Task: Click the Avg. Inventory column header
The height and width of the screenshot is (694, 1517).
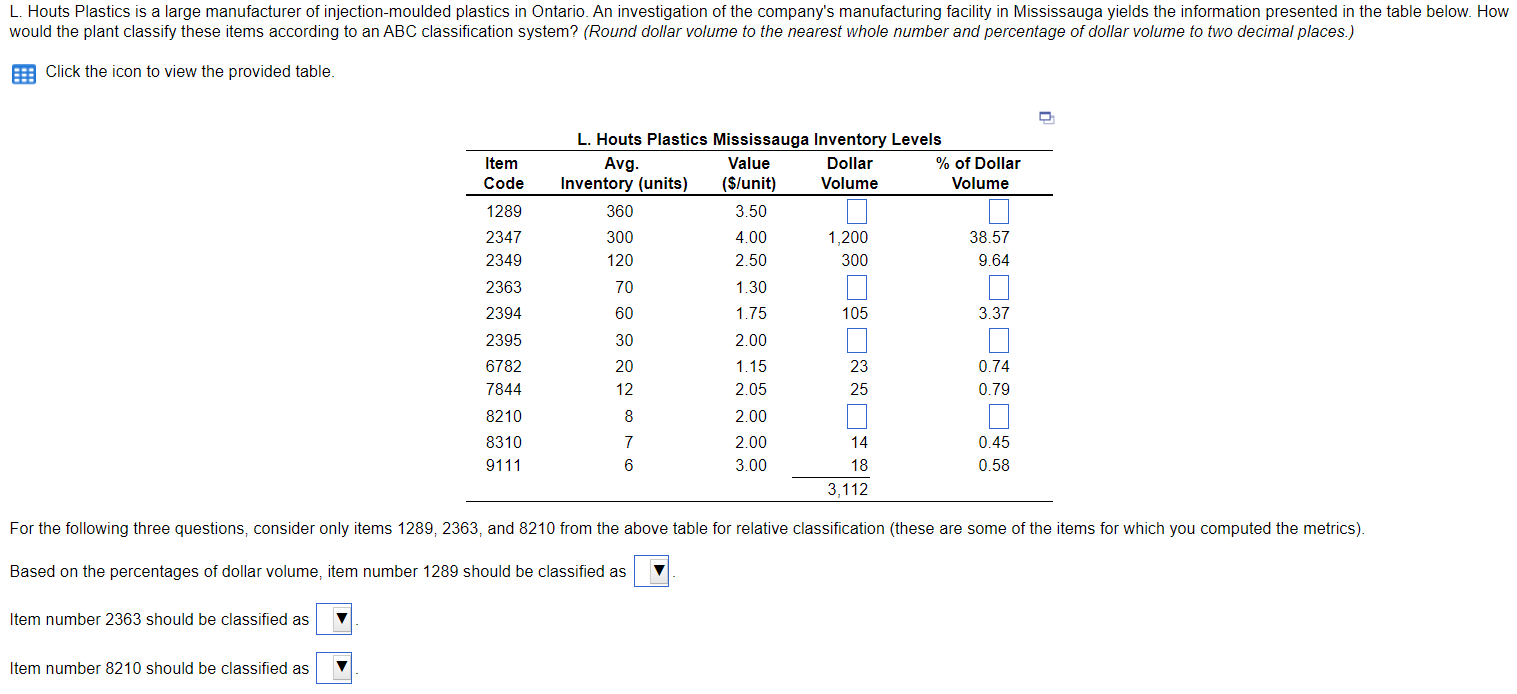Action: [624, 173]
